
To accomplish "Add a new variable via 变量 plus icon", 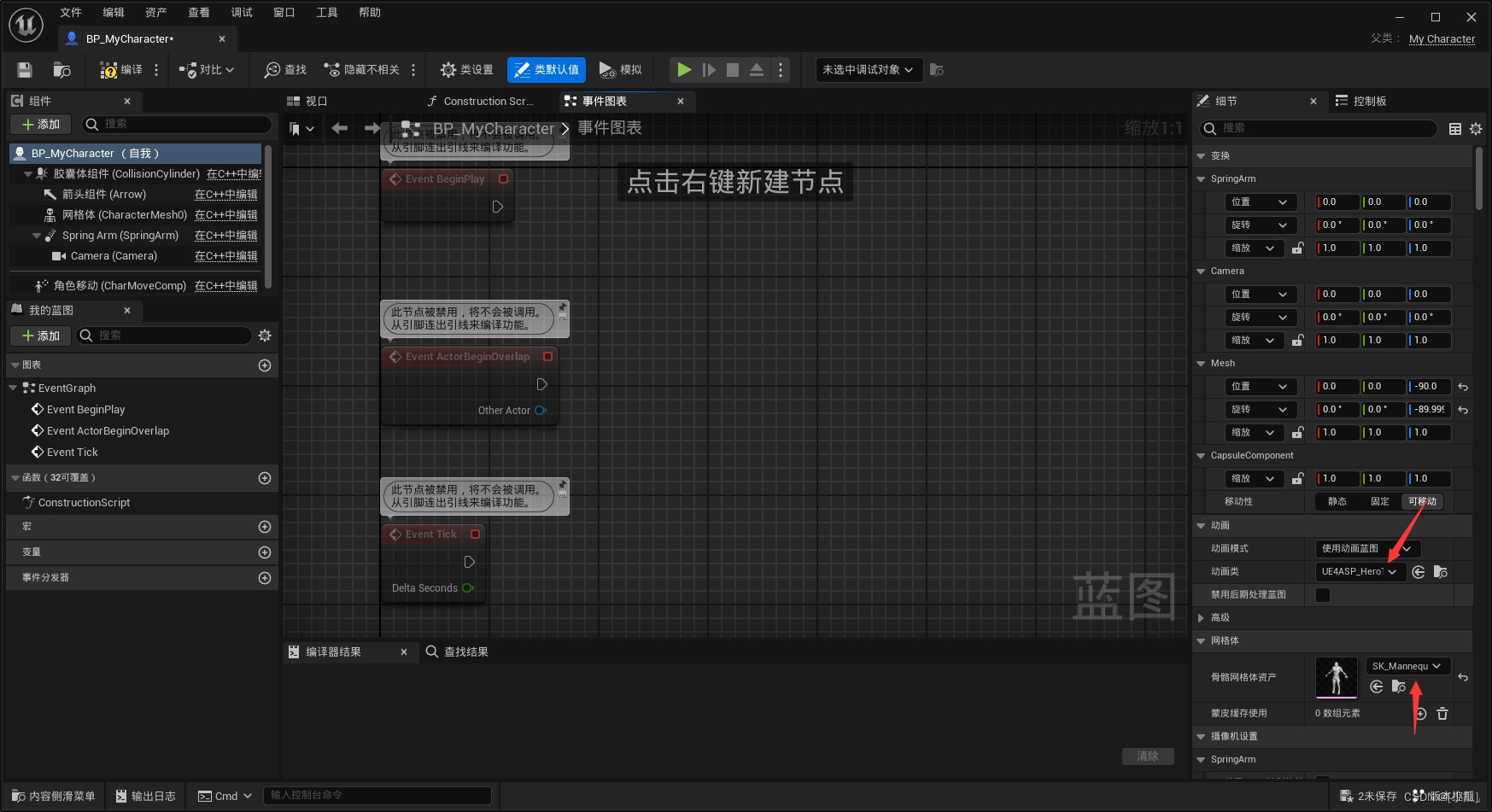I will click(x=265, y=552).
